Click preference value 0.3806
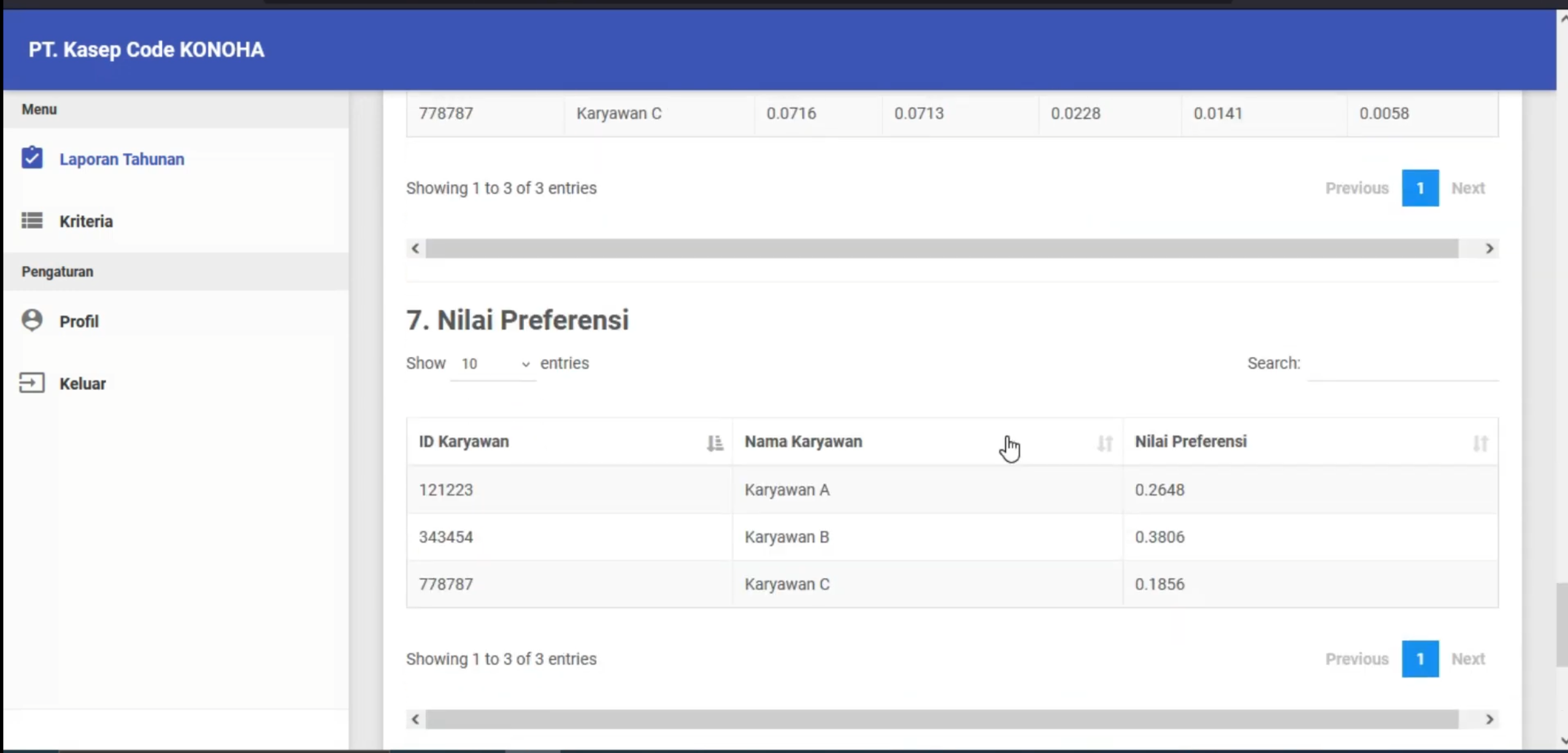This screenshot has height=753, width=1568. click(x=1159, y=537)
